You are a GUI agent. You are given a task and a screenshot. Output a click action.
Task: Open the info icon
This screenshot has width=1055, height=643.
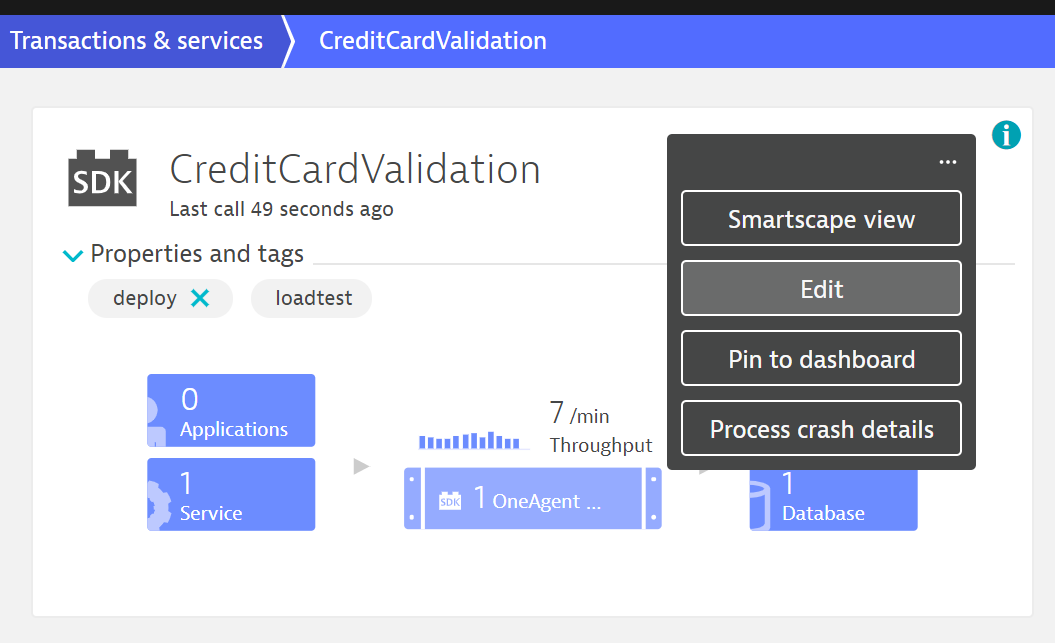(x=1006, y=135)
